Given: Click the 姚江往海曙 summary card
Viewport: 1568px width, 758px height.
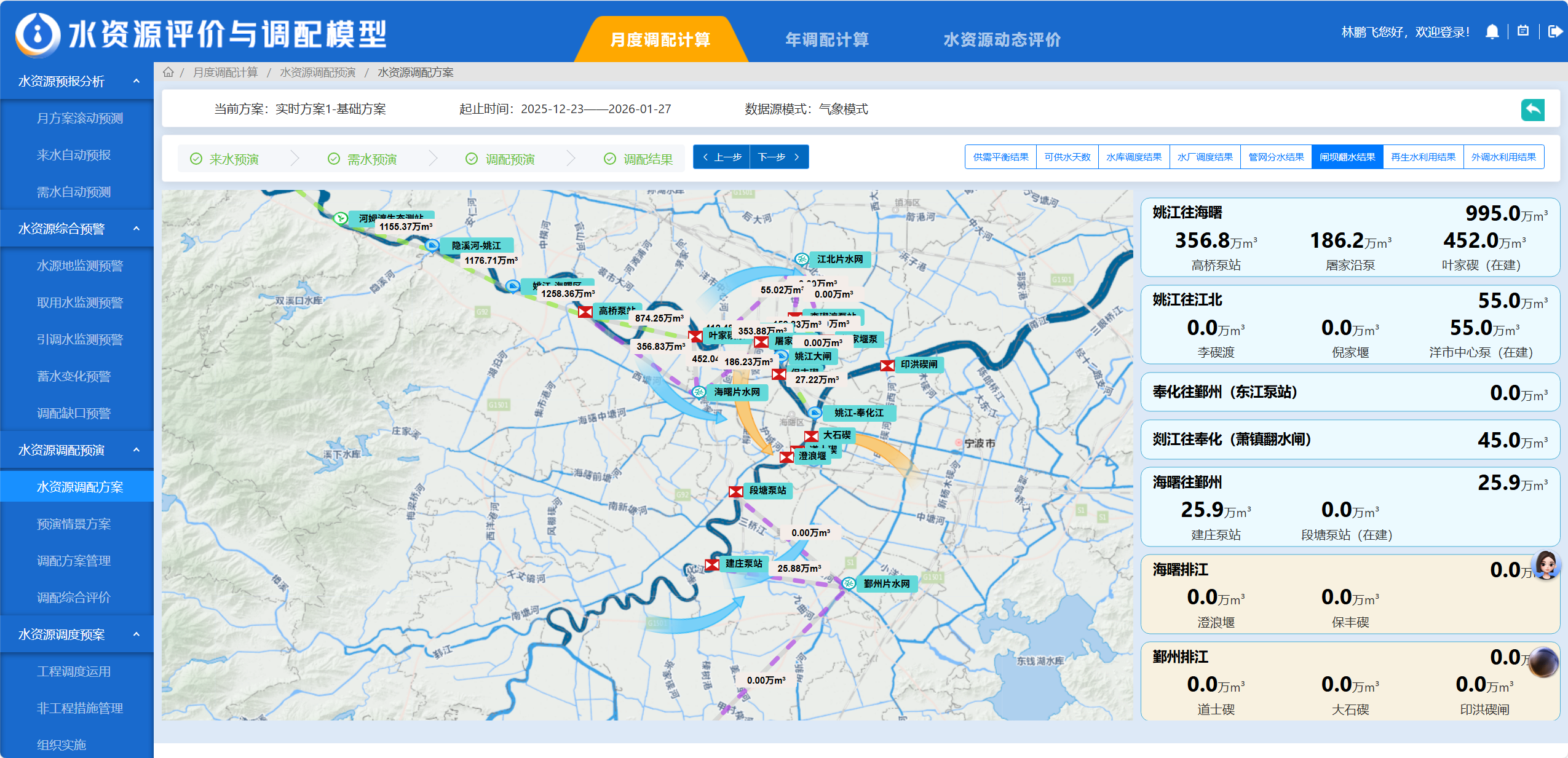Looking at the screenshot, I should 1350,238.
